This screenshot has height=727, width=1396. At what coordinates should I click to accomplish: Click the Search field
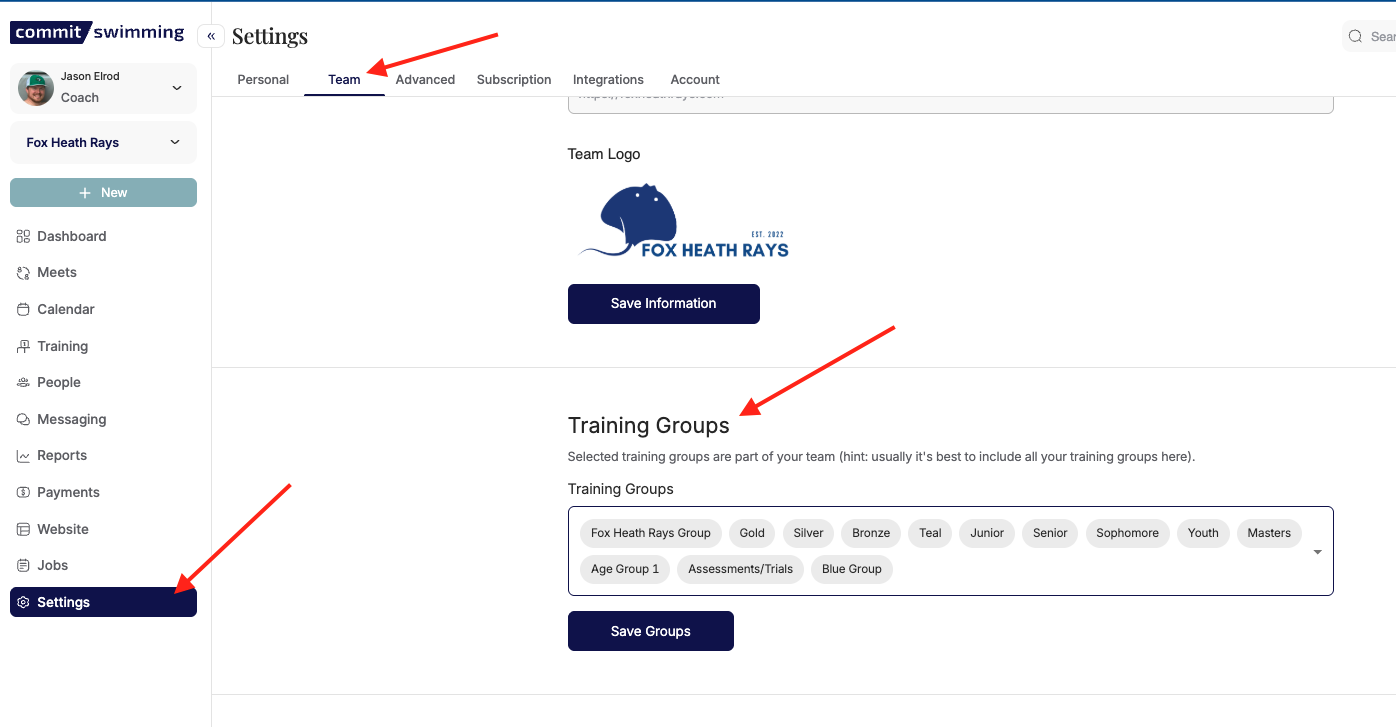point(1370,36)
